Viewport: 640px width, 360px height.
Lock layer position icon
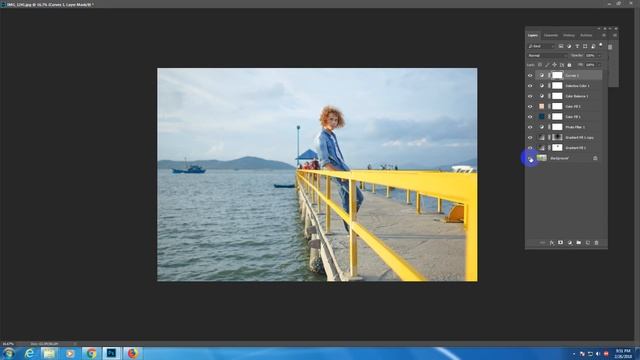coord(554,65)
